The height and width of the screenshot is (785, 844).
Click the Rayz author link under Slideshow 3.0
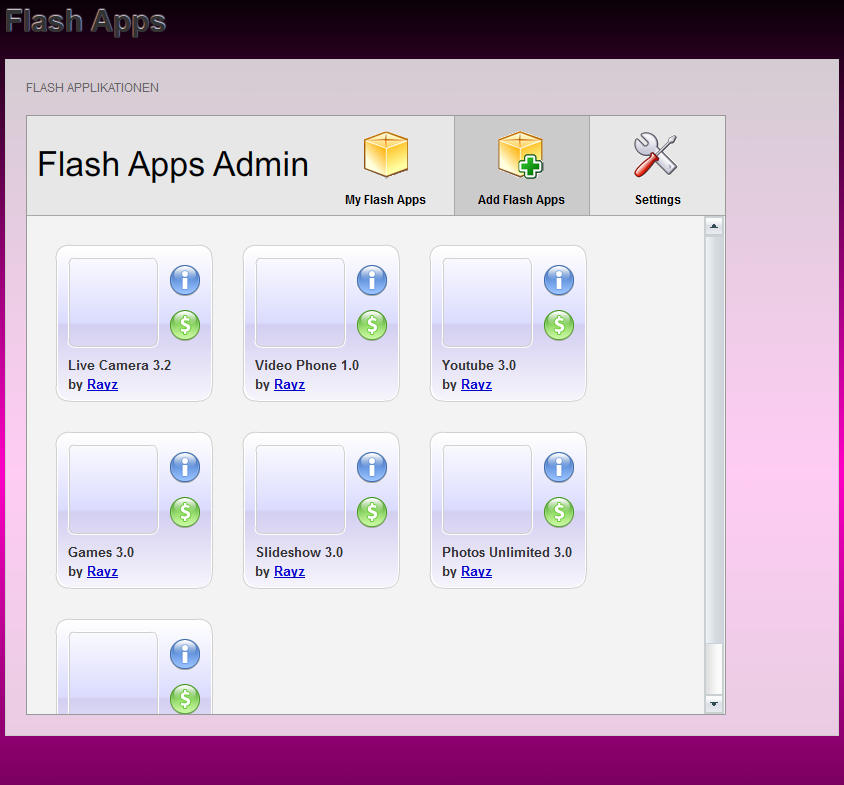(289, 572)
